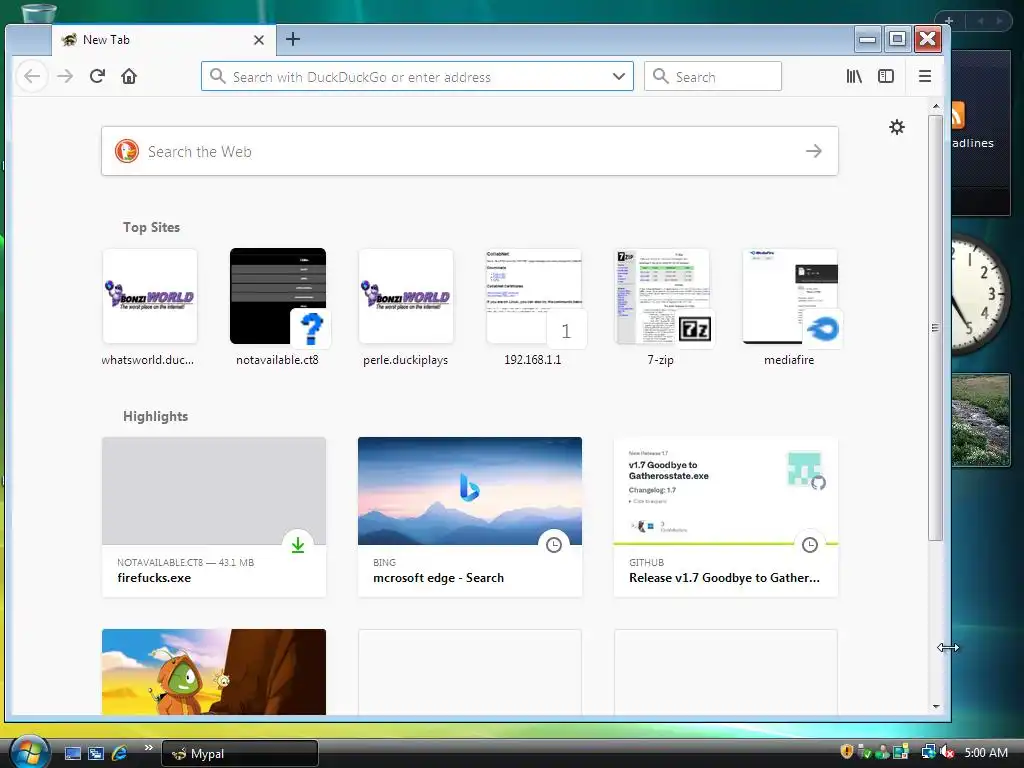
Task: Close the New Tab tab
Action: pos(259,40)
